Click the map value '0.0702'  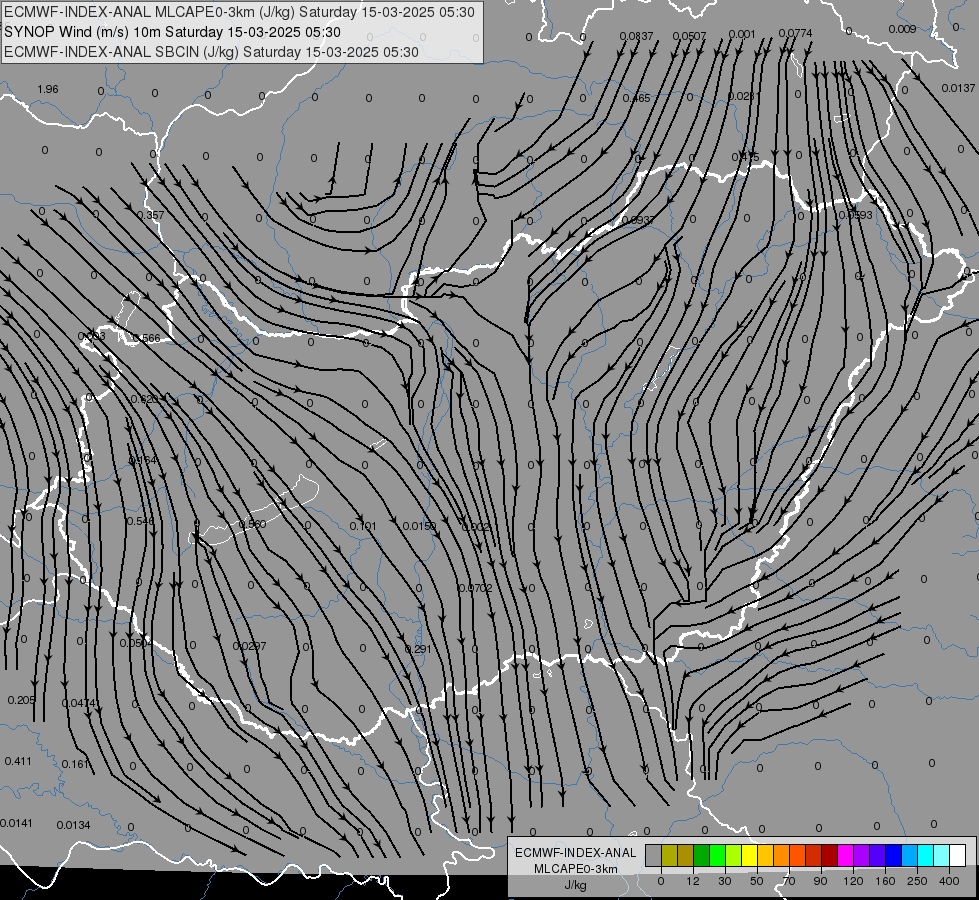(x=476, y=588)
